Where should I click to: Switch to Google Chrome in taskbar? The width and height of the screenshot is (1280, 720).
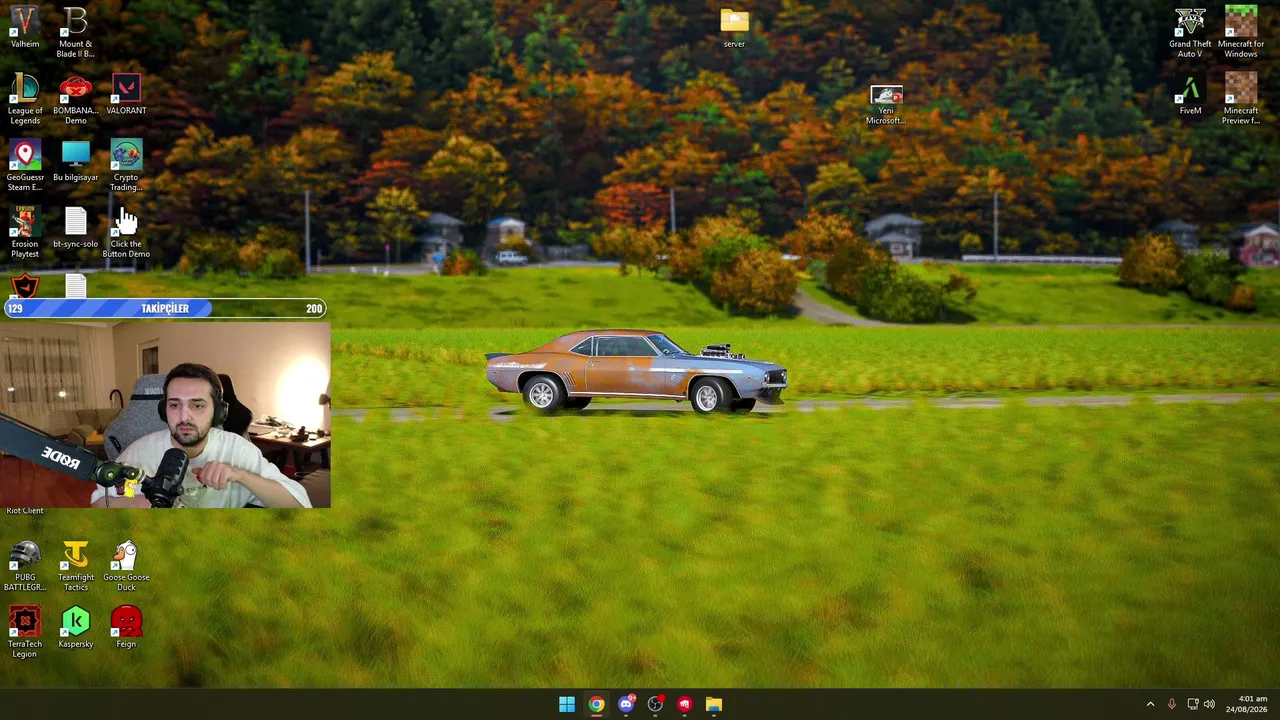[x=596, y=704]
